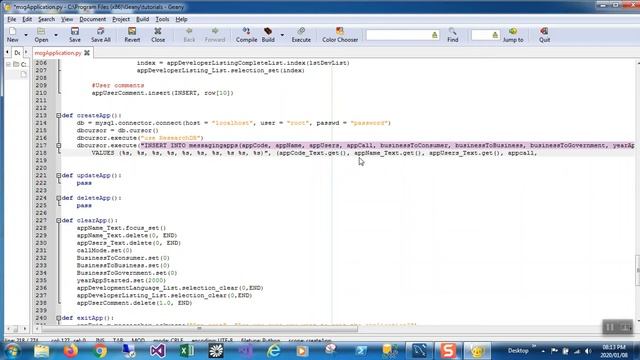640x360 pixels.
Task: Click the 'yearAppStarted.set(2000)' line
Action: click(121, 280)
